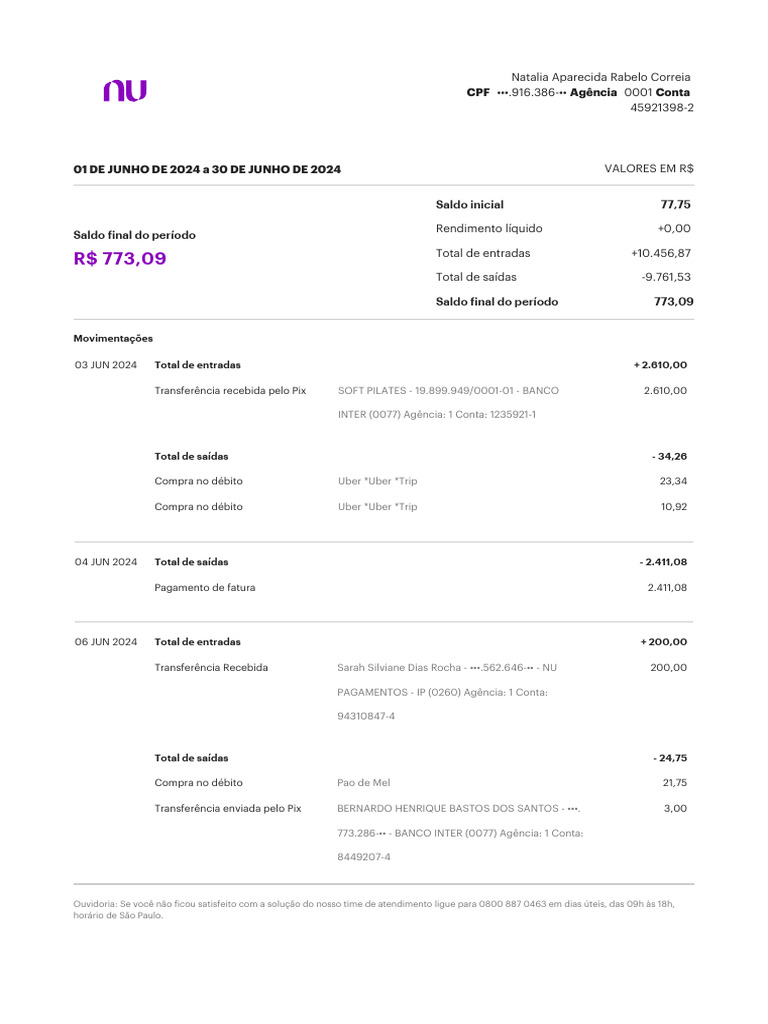Click the account holder name Natalia Aparecida
The width and height of the screenshot is (768, 1024).
point(600,77)
